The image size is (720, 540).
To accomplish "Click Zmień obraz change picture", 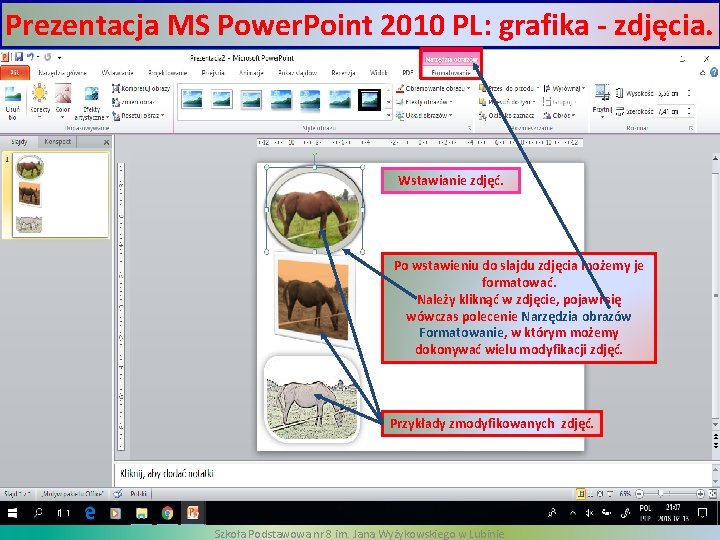I will pyautogui.click(x=134, y=102).
